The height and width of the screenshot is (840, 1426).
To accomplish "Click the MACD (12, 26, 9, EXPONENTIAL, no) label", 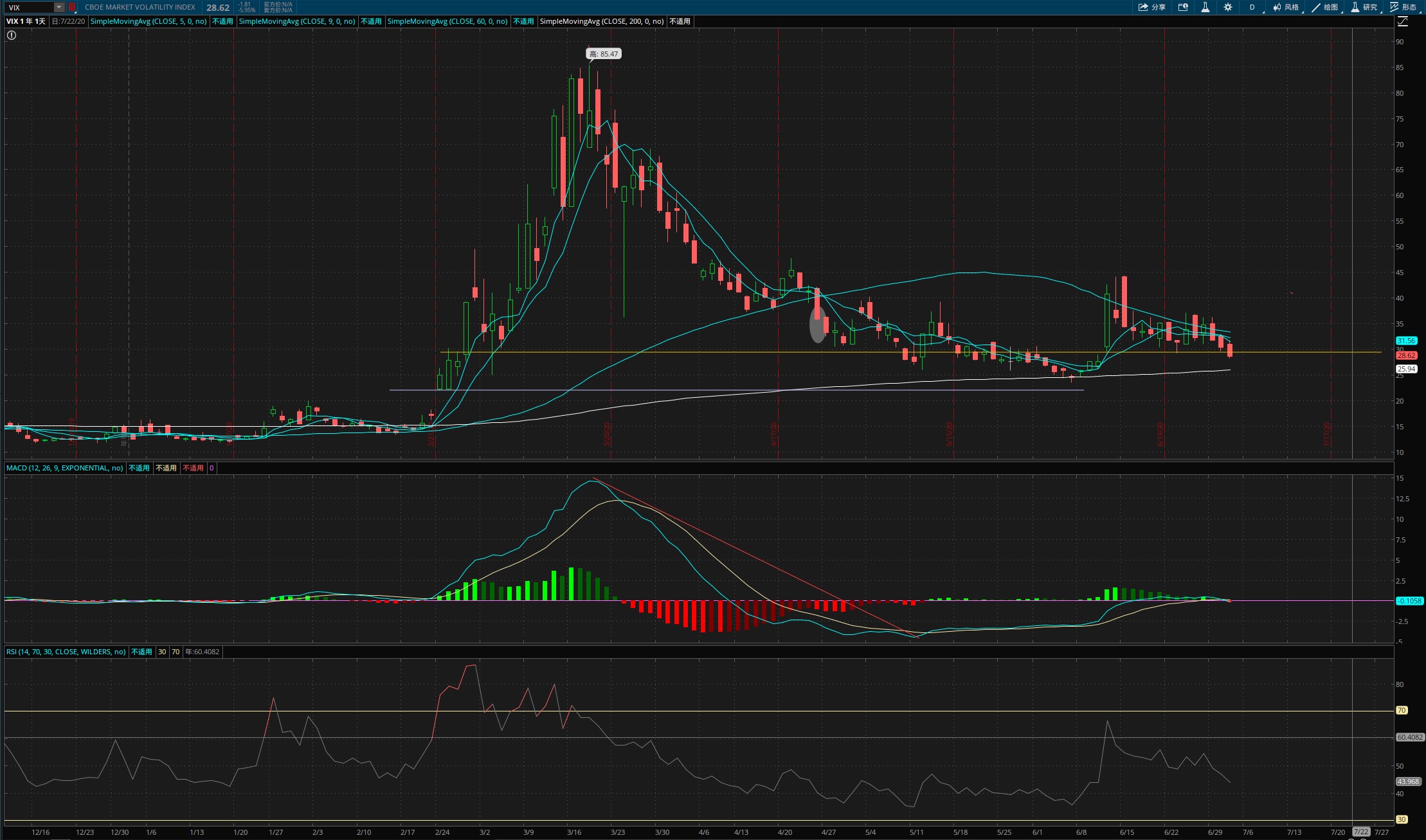I will [x=65, y=468].
